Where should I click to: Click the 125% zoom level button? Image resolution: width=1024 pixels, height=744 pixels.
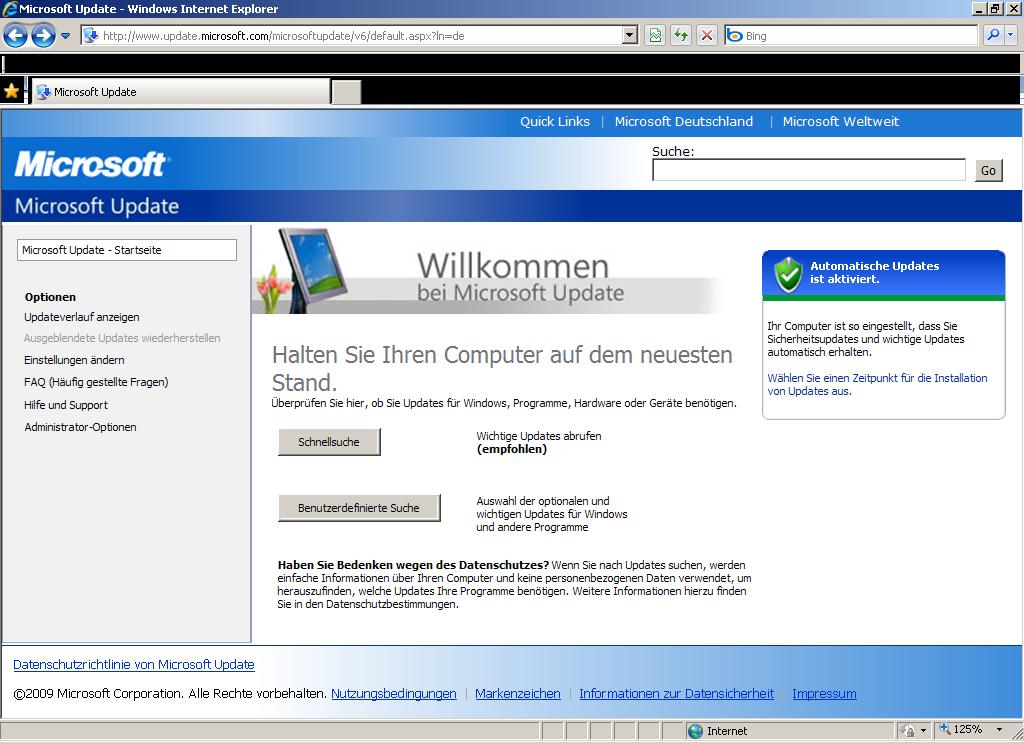[x=961, y=730]
